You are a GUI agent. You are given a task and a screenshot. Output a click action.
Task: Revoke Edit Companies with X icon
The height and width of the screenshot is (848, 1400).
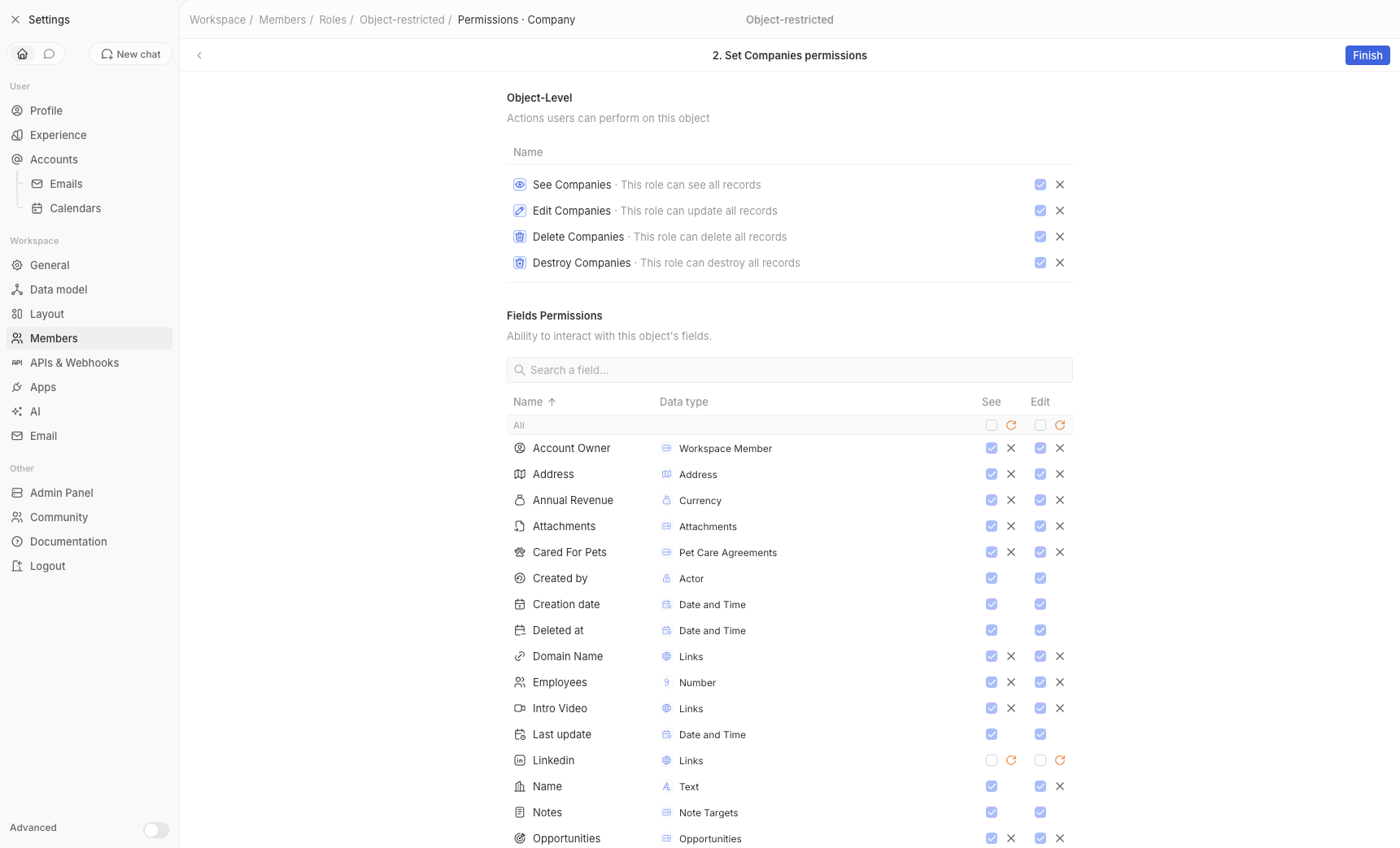[x=1060, y=211]
